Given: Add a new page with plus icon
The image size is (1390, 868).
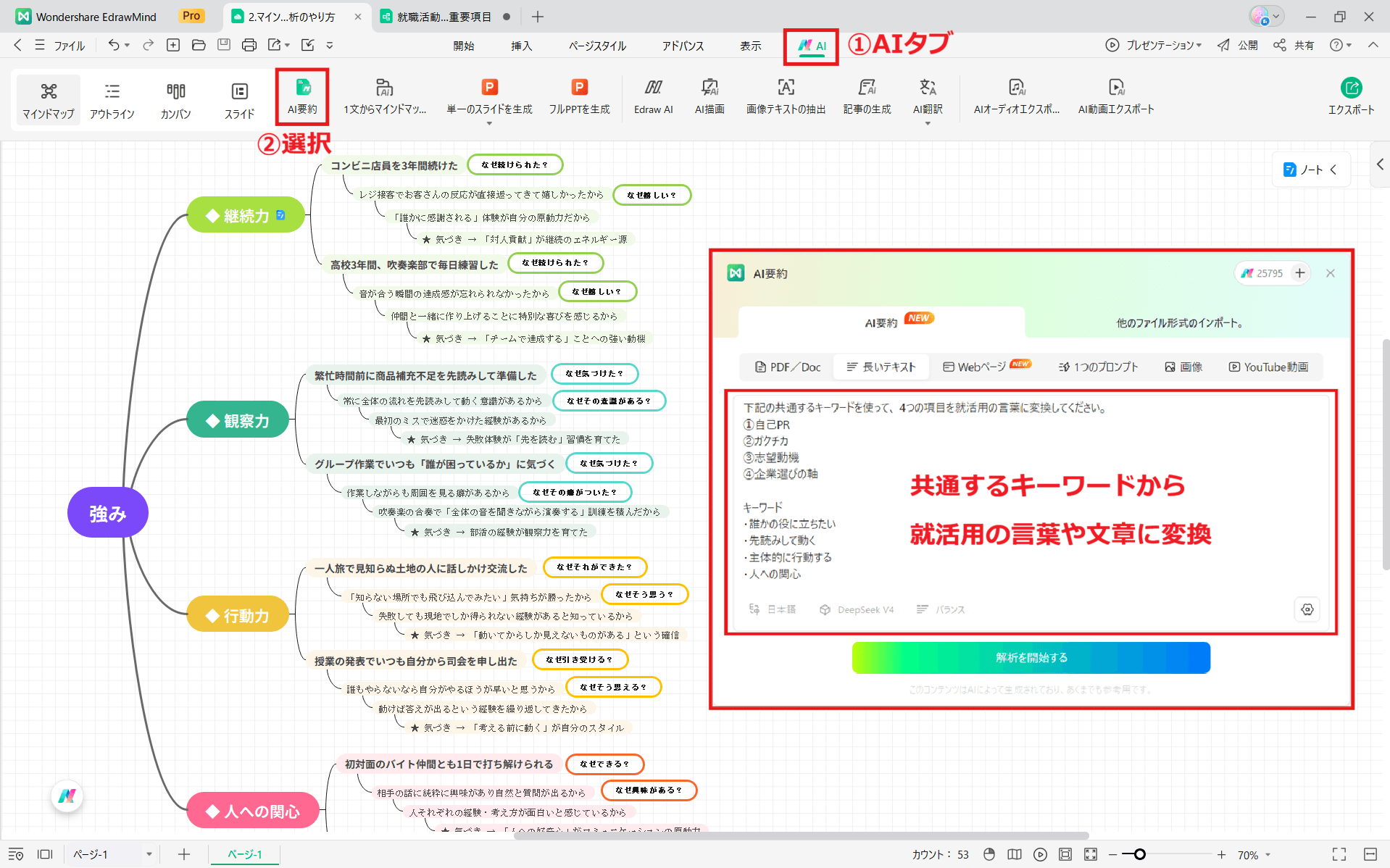Looking at the screenshot, I should click(x=184, y=854).
